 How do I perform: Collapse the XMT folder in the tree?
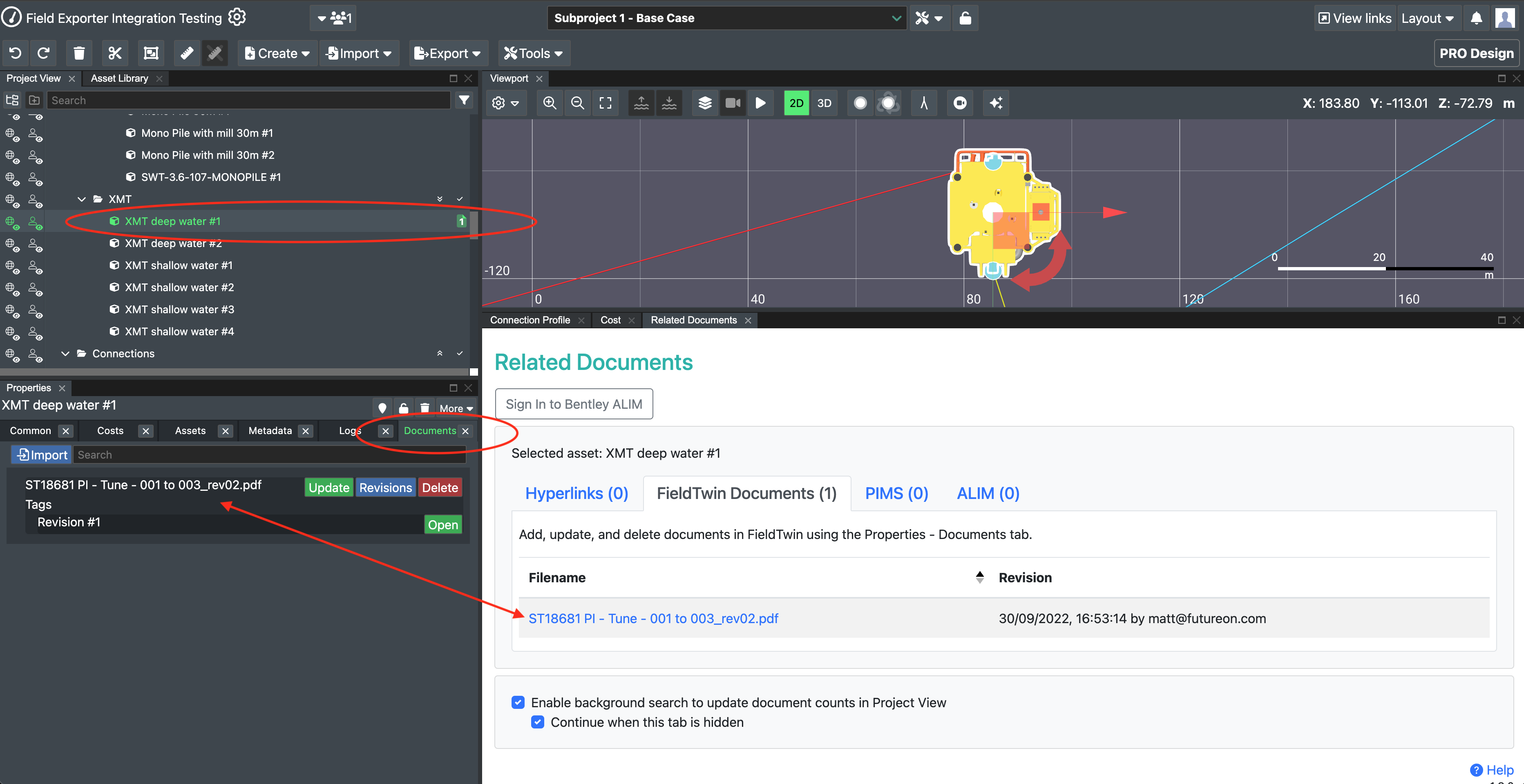click(82, 199)
